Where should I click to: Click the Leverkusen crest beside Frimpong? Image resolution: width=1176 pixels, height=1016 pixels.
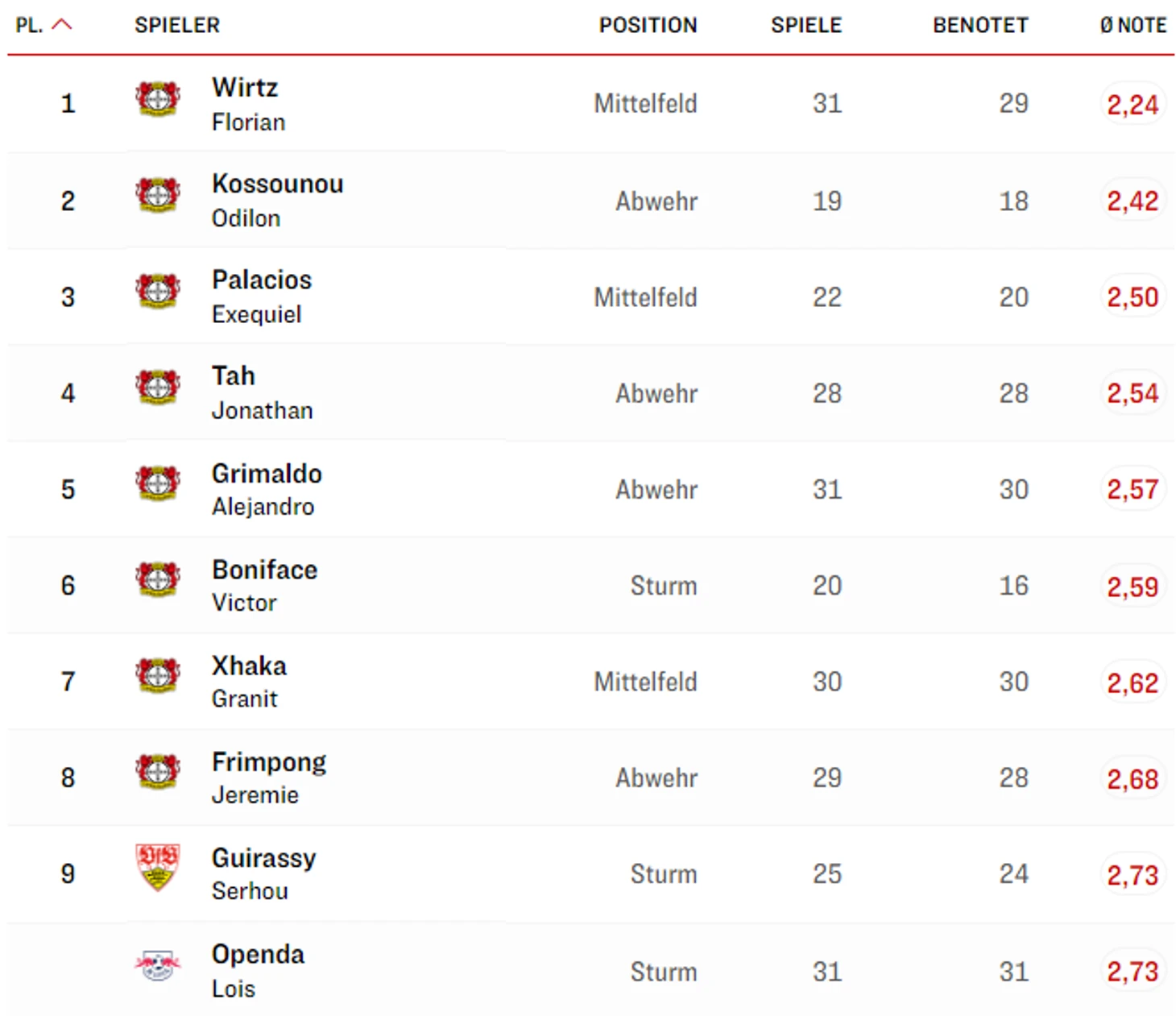pyautogui.click(x=157, y=772)
